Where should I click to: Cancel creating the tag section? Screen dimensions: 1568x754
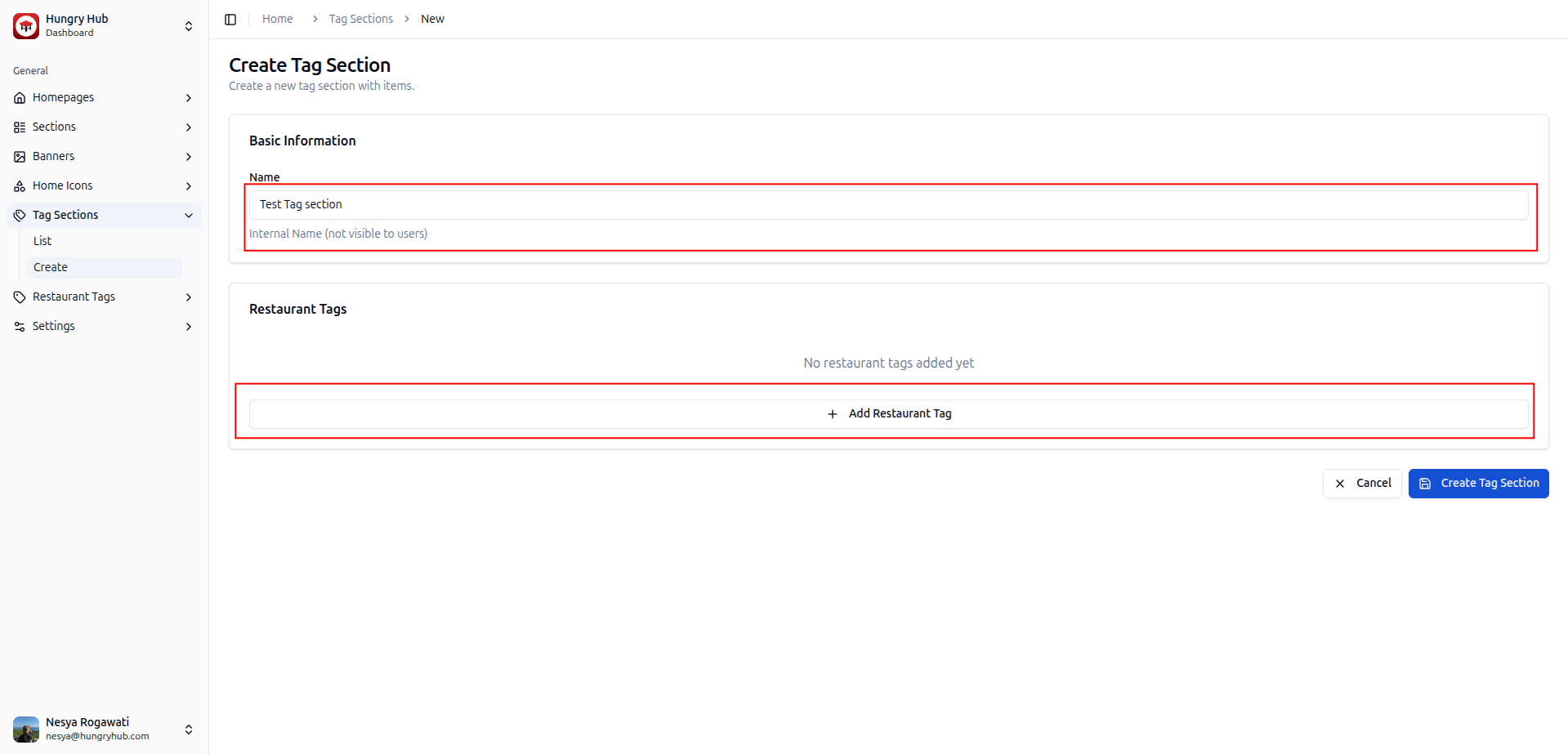click(1362, 483)
